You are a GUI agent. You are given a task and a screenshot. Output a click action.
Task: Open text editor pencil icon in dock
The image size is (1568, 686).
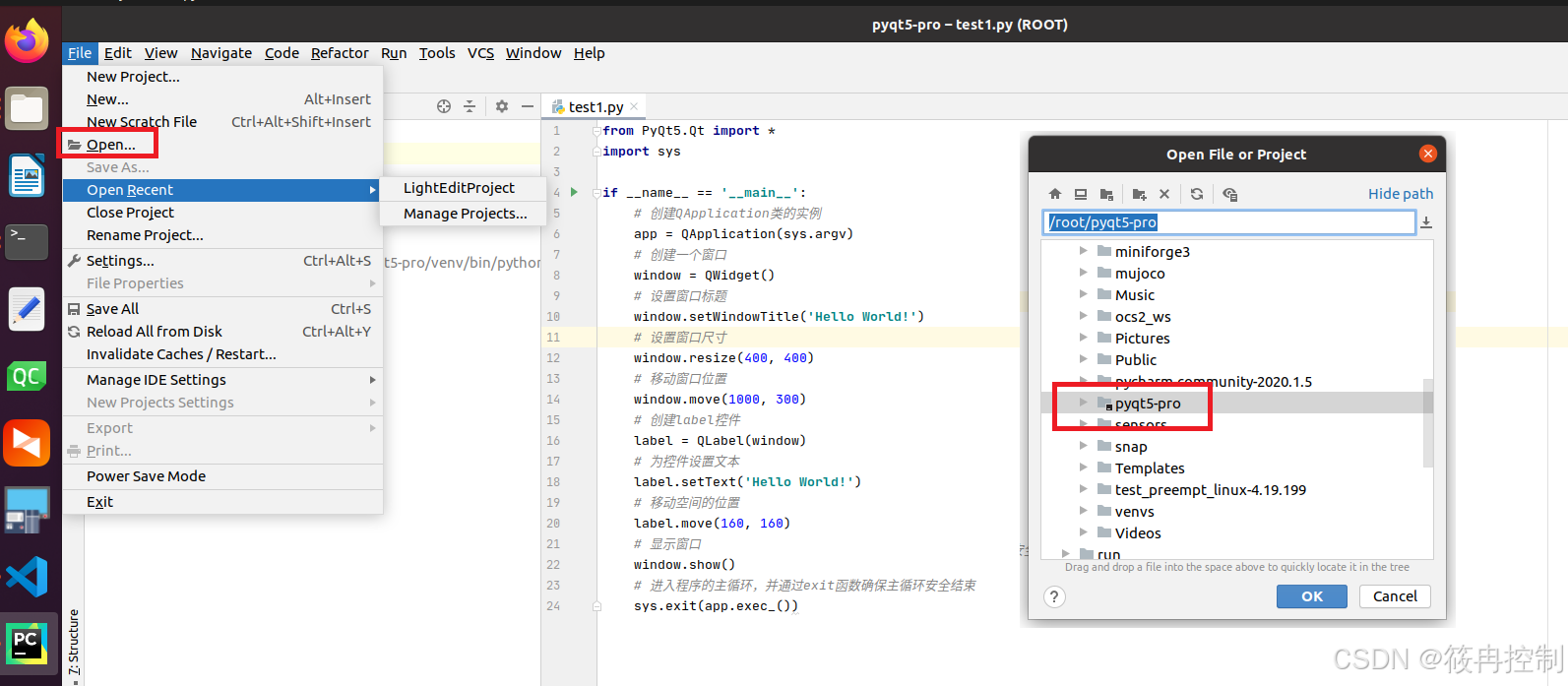point(27,309)
